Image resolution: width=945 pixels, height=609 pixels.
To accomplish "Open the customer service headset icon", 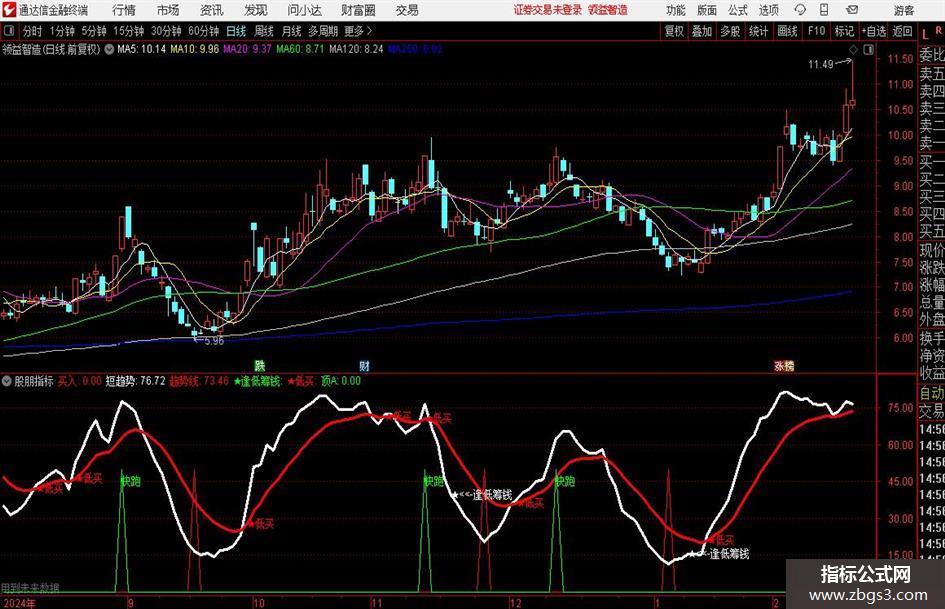I will [800, 10].
